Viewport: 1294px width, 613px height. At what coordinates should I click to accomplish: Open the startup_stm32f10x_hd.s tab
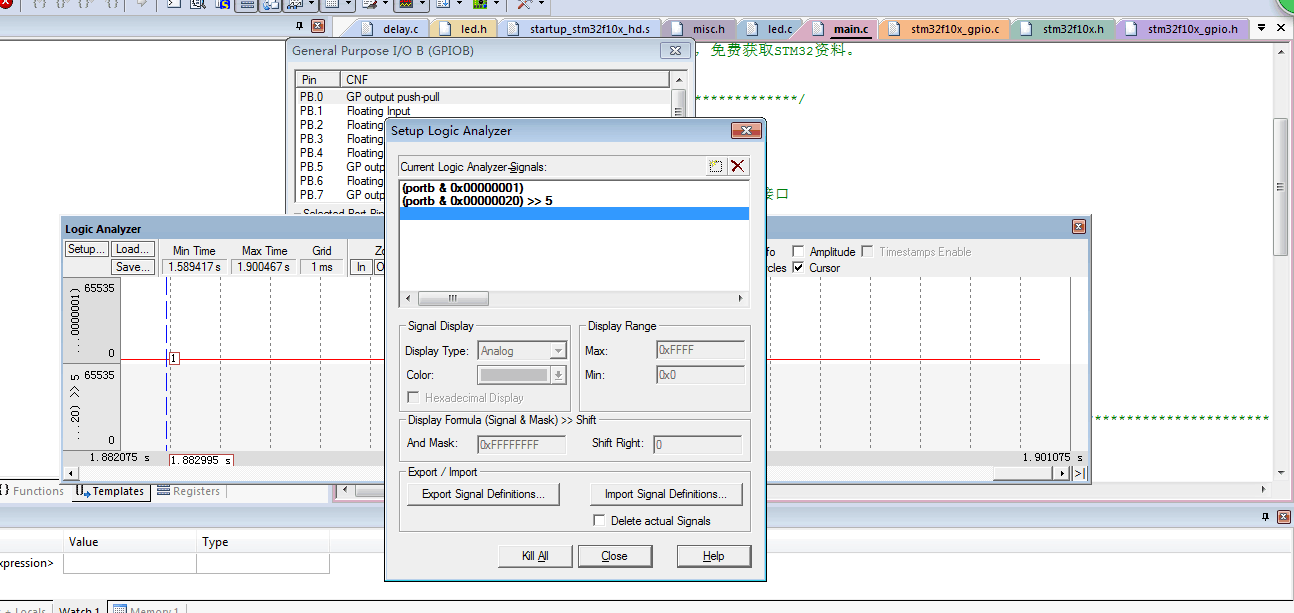[580, 29]
